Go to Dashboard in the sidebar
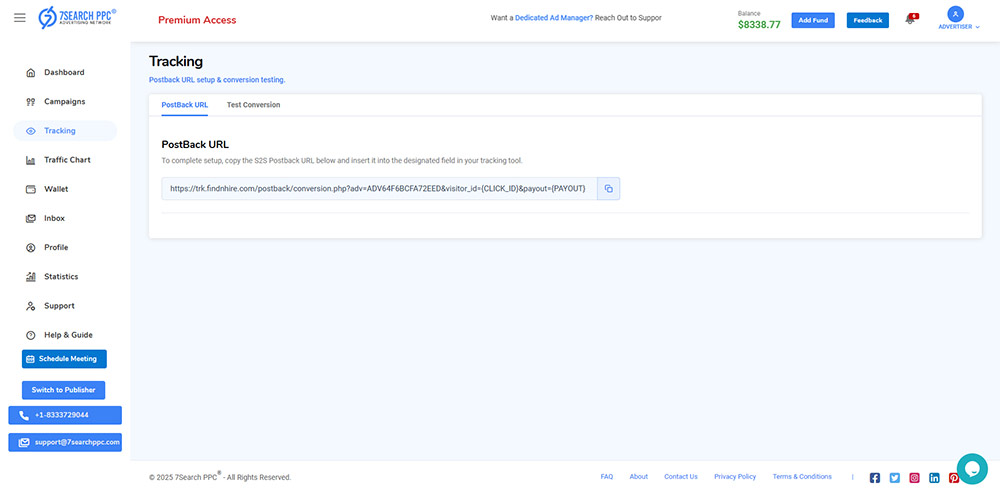The image size is (1000, 495). tap(64, 72)
